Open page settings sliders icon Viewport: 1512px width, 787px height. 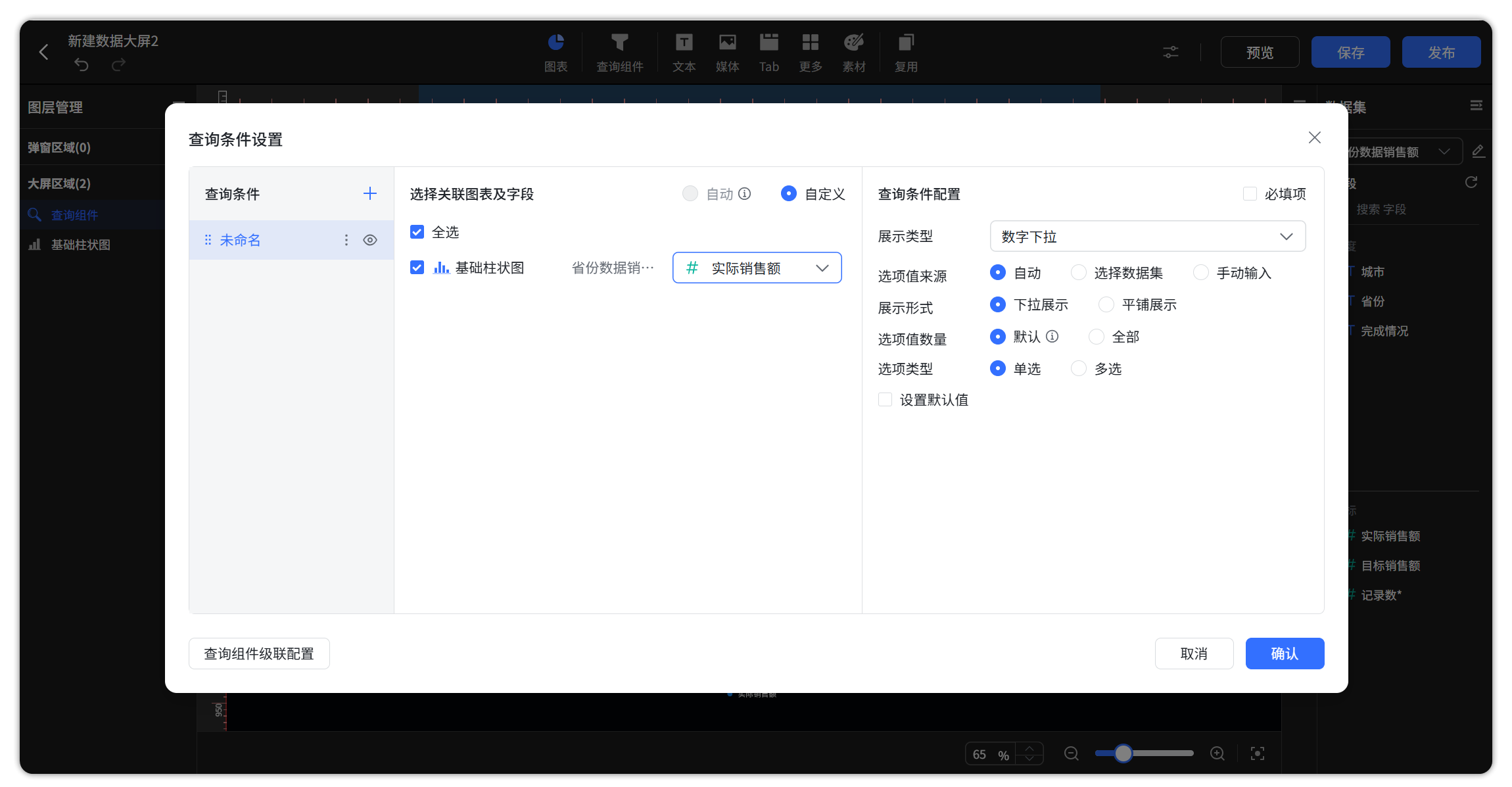point(1171,52)
